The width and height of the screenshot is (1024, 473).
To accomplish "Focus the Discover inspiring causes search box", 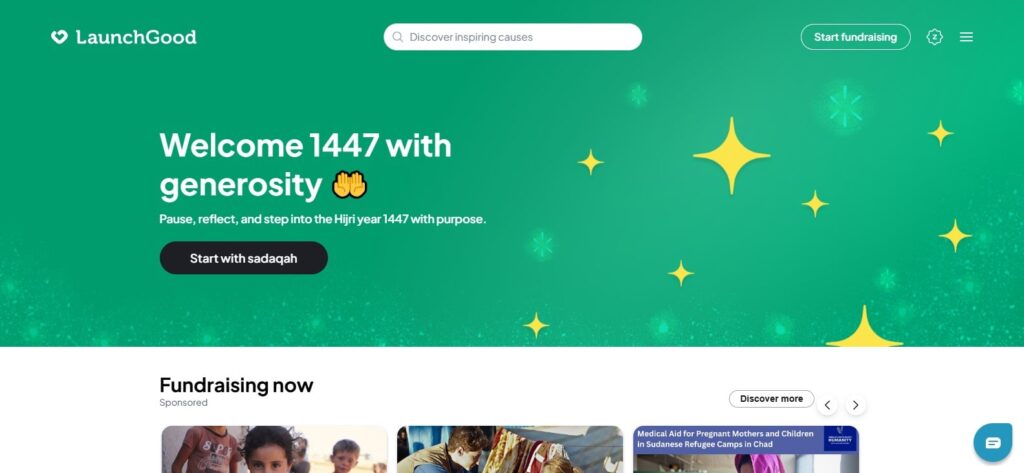I will (x=513, y=37).
